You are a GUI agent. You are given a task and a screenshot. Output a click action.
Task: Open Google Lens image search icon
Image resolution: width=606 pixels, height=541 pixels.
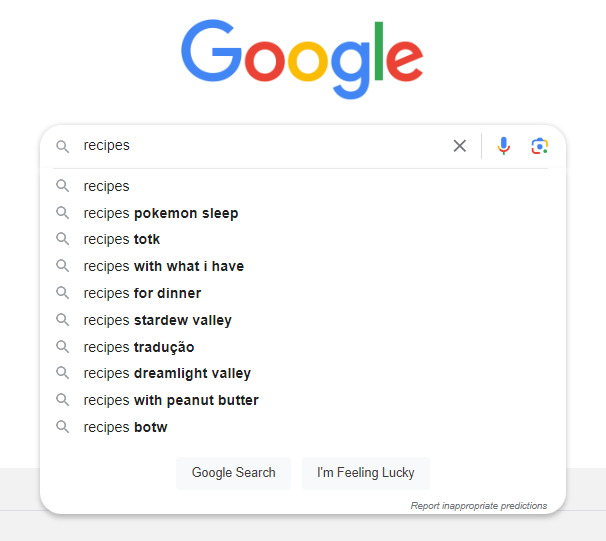540,146
